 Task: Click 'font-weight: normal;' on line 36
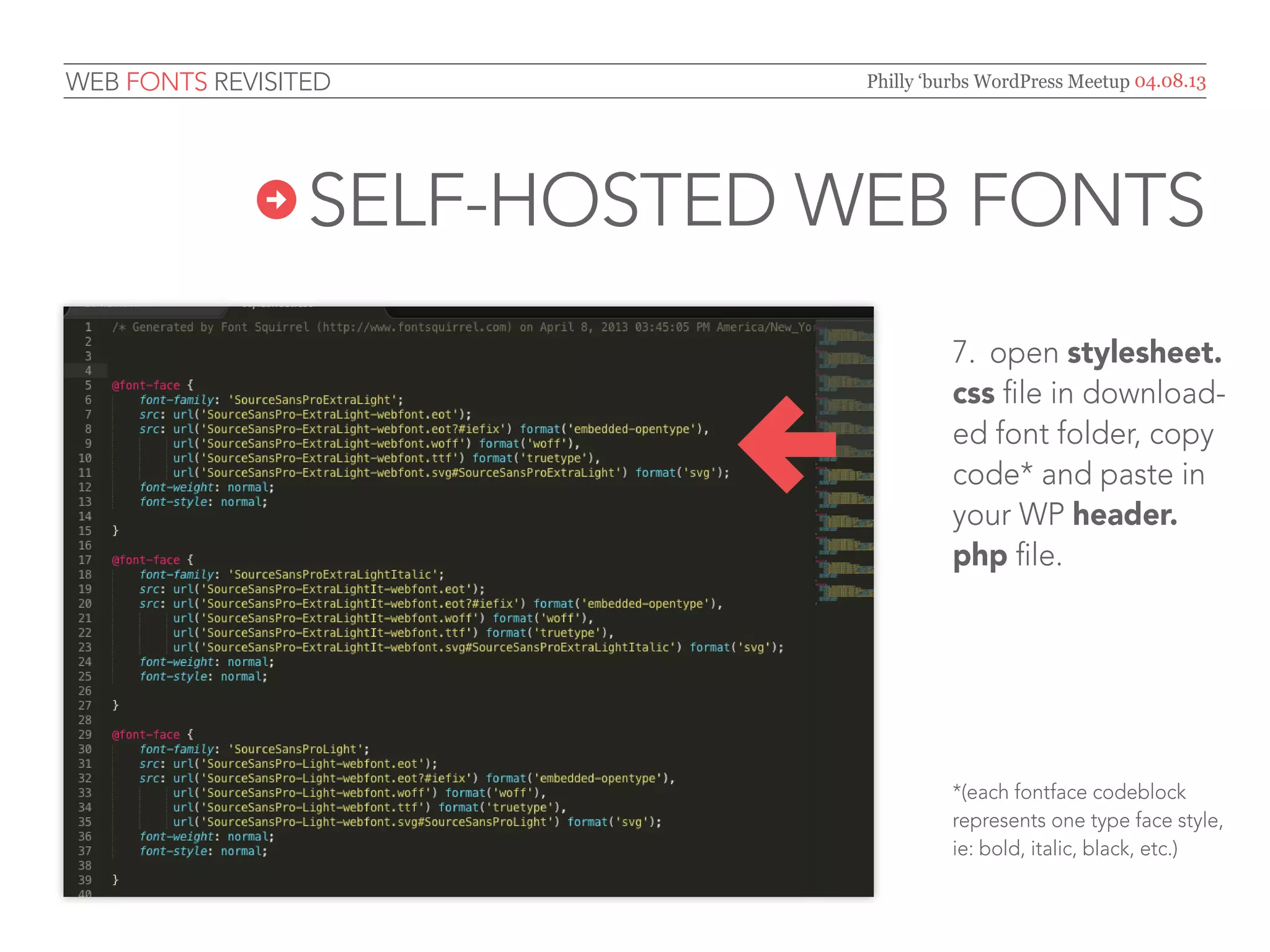pyautogui.click(x=206, y=837)
